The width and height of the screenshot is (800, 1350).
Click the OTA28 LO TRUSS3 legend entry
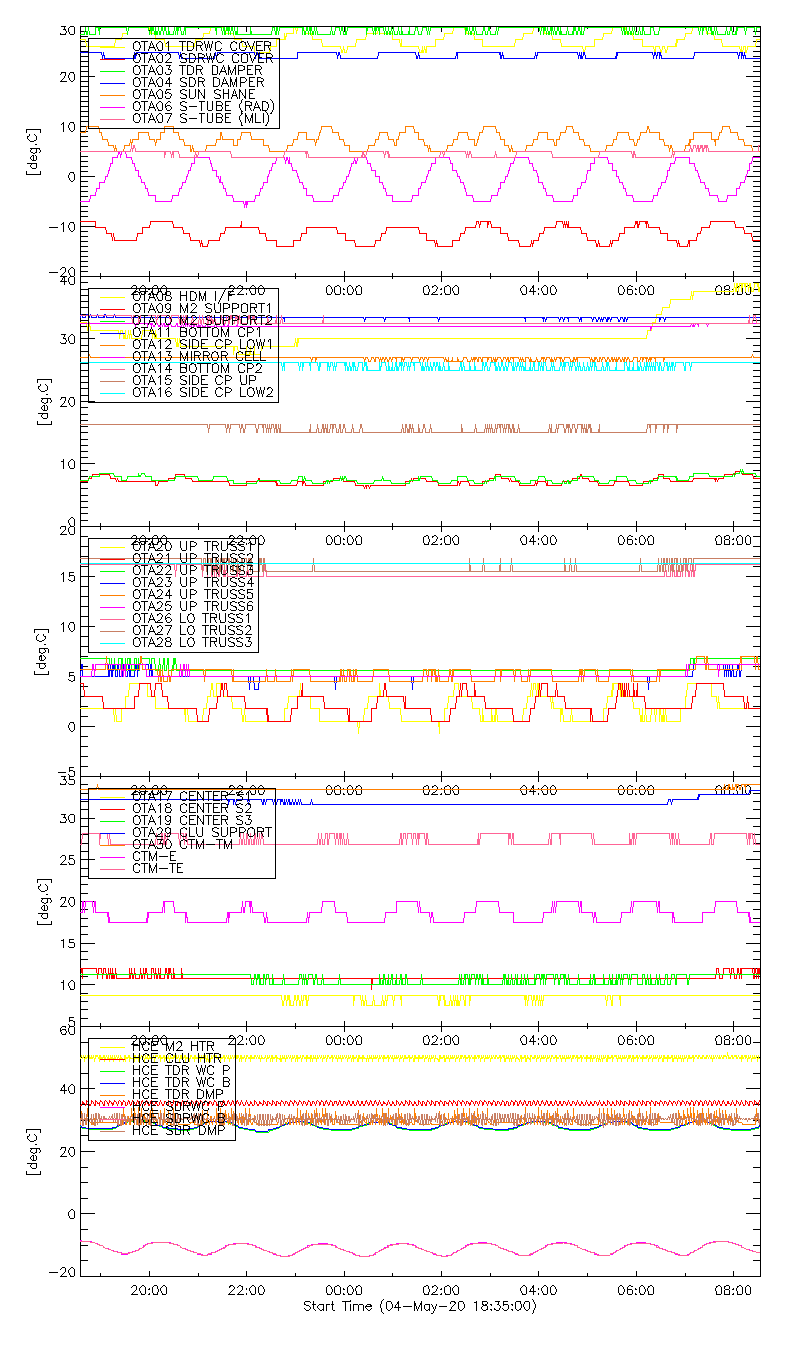click(x=180, y=642)
